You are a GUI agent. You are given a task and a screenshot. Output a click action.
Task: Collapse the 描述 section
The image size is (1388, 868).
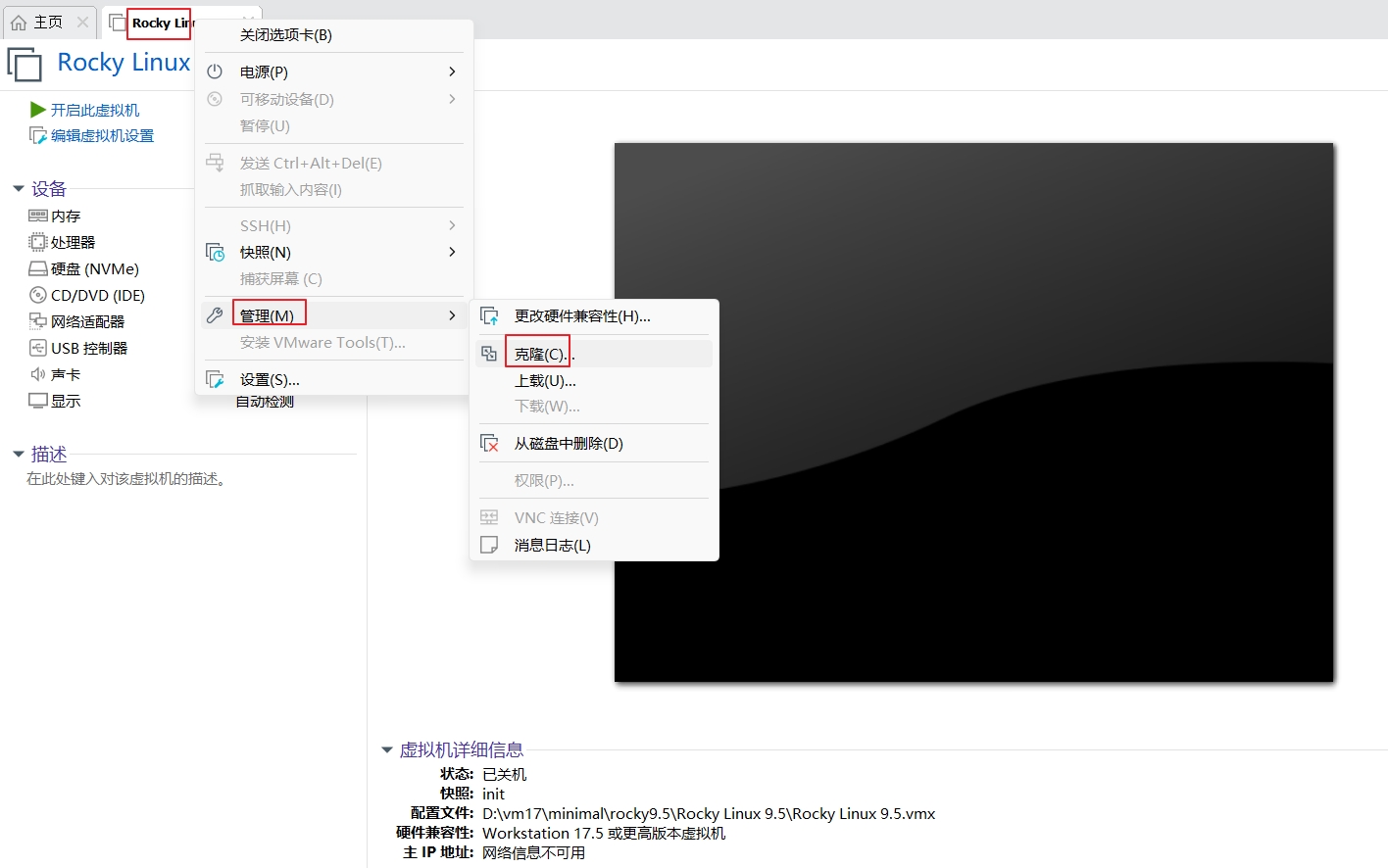[18, 454]
